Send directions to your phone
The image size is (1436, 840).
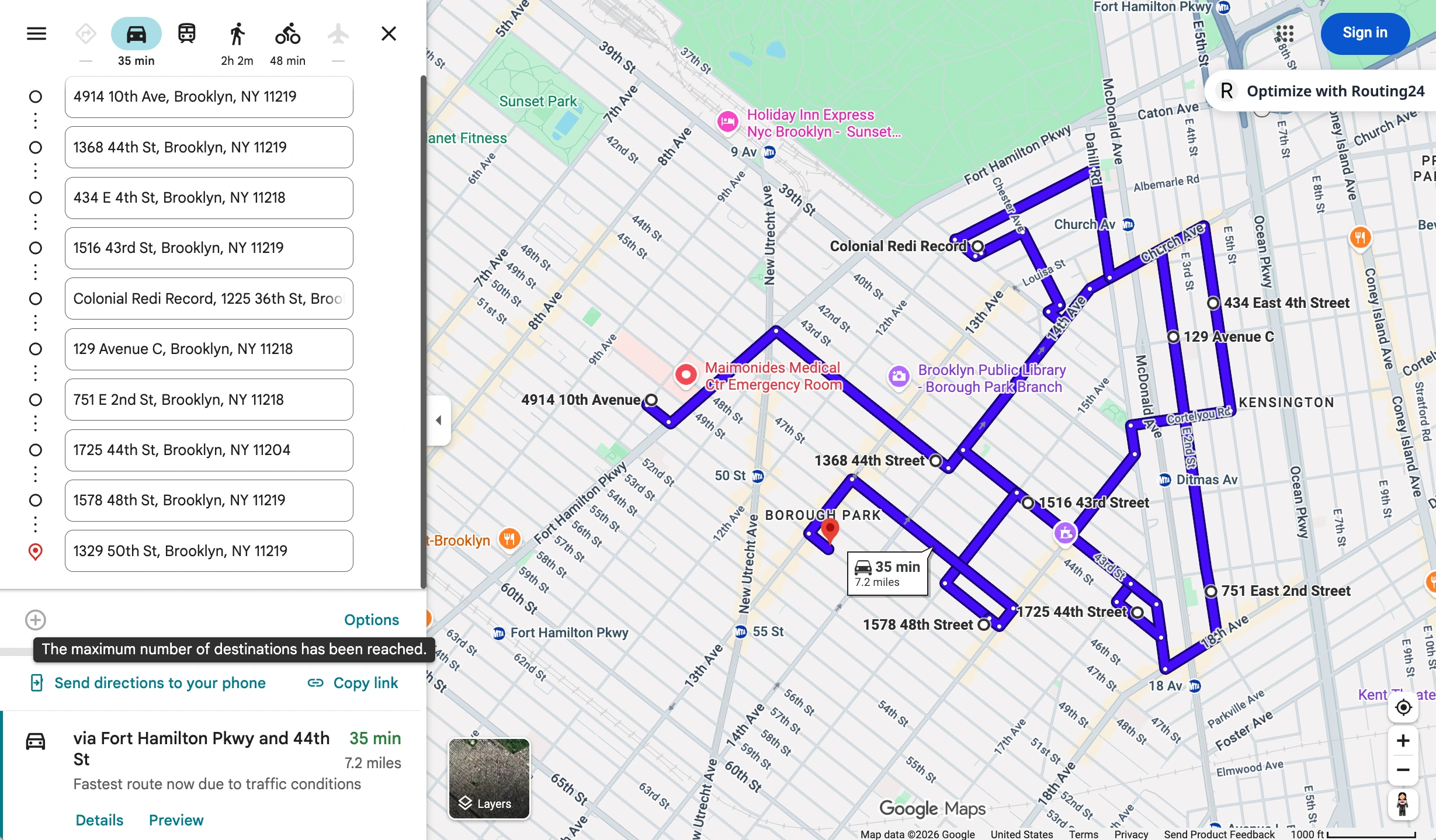(148, 683)
